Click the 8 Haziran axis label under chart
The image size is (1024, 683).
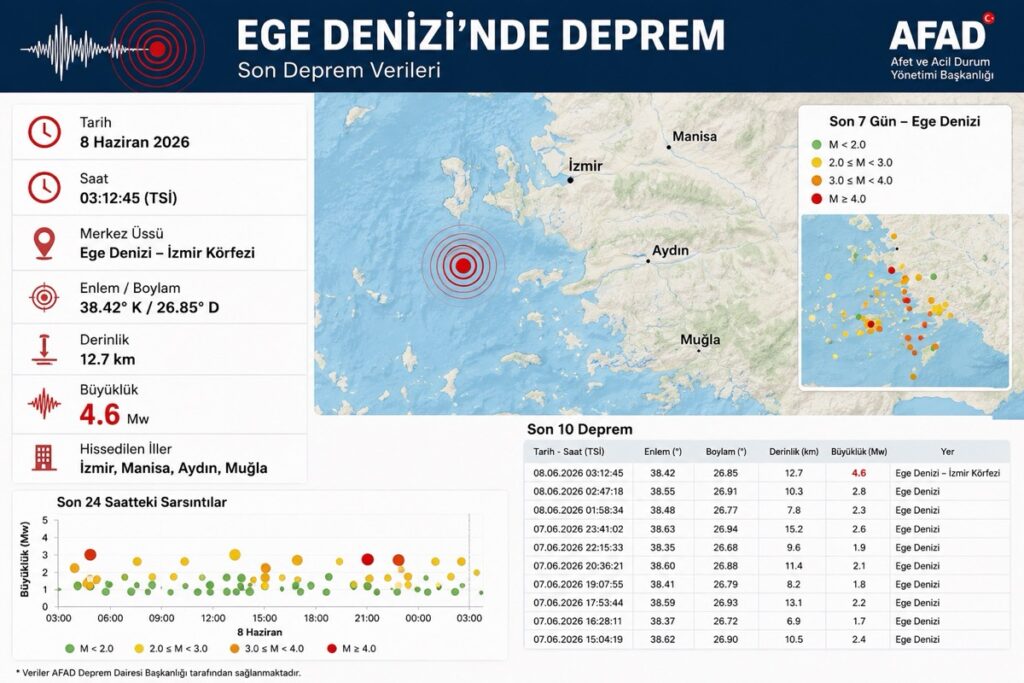click(x=260, y=632)
